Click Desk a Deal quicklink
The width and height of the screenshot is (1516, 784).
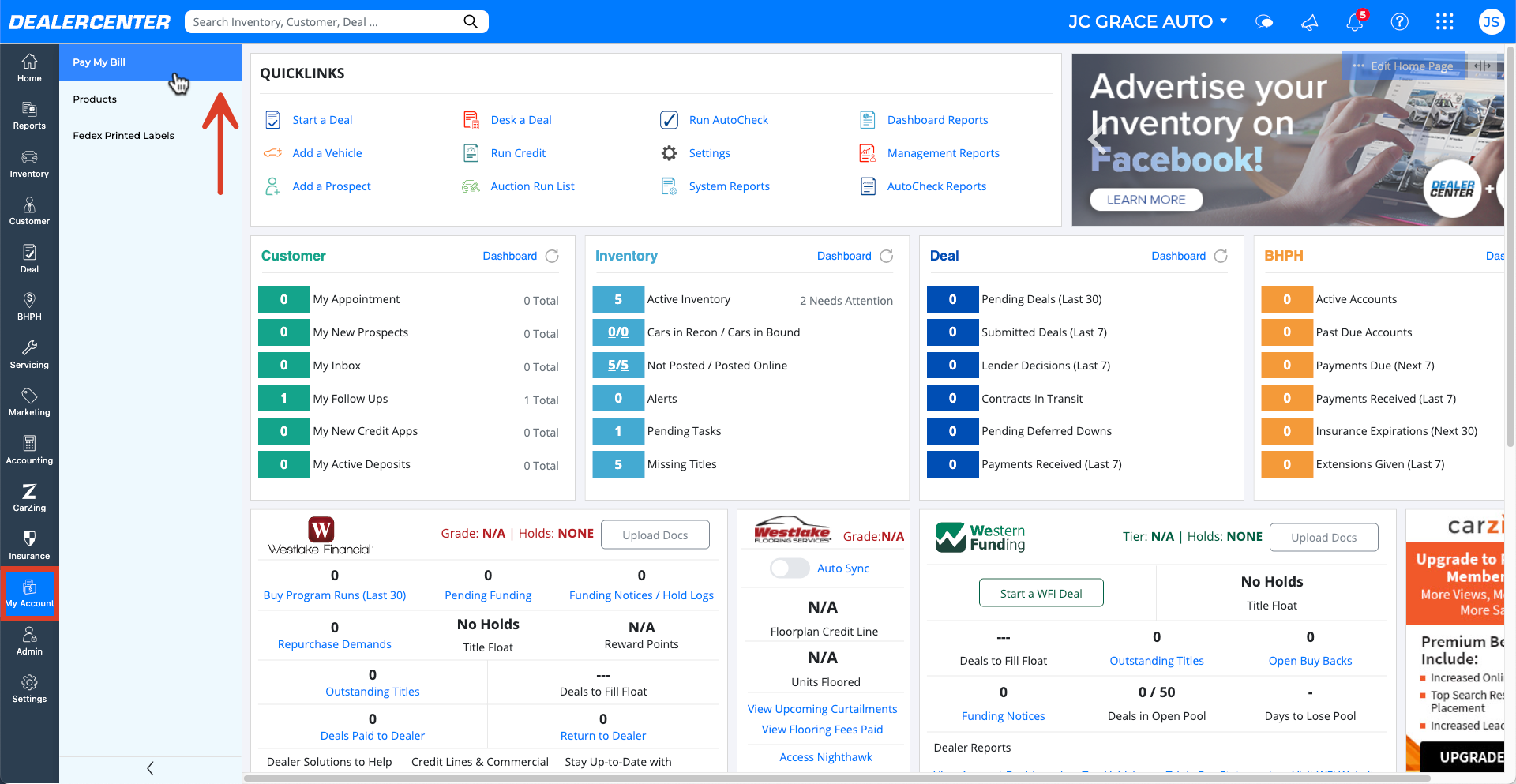tap(521, 120)
